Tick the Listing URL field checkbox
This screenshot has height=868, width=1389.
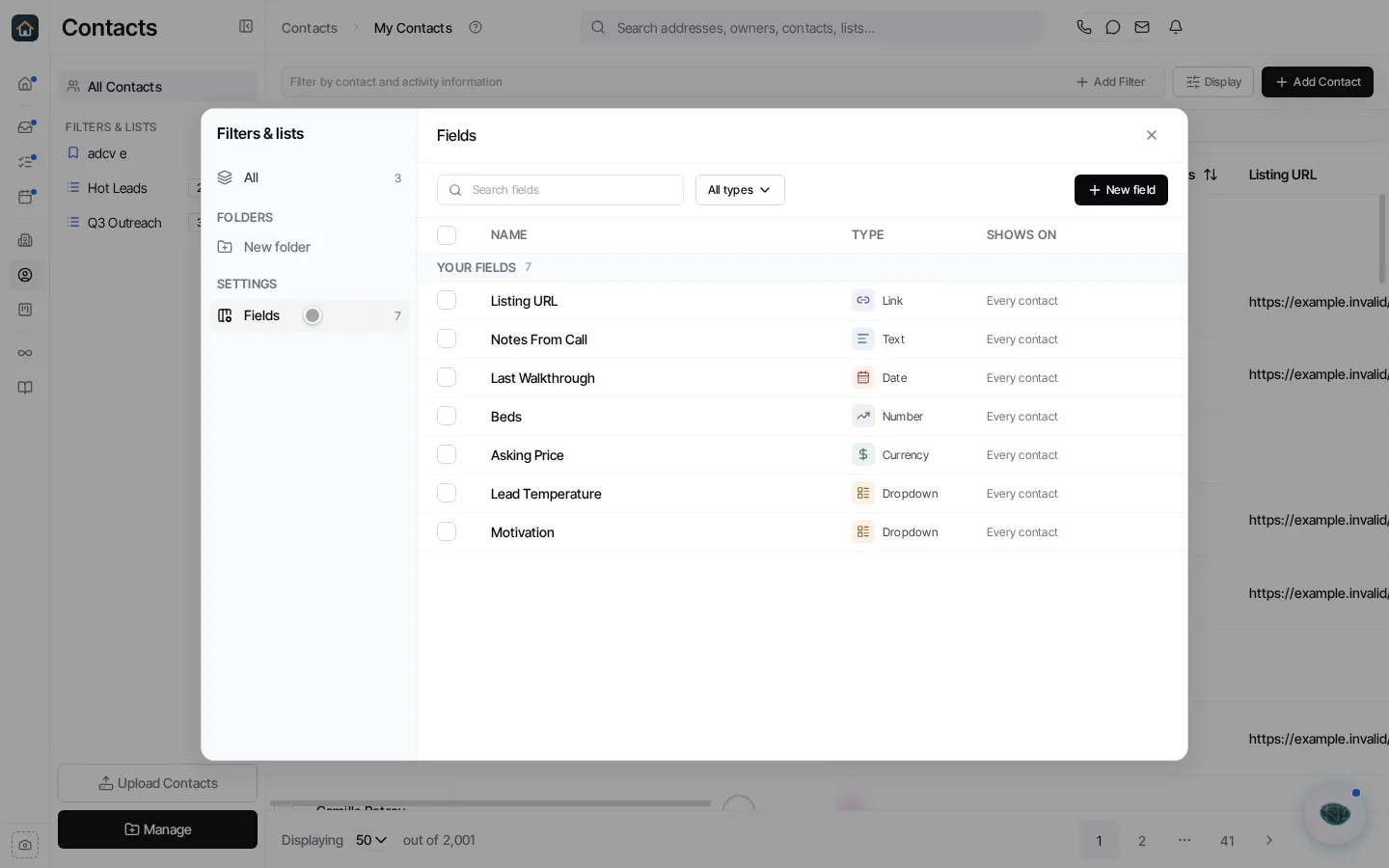coord(447,300)
